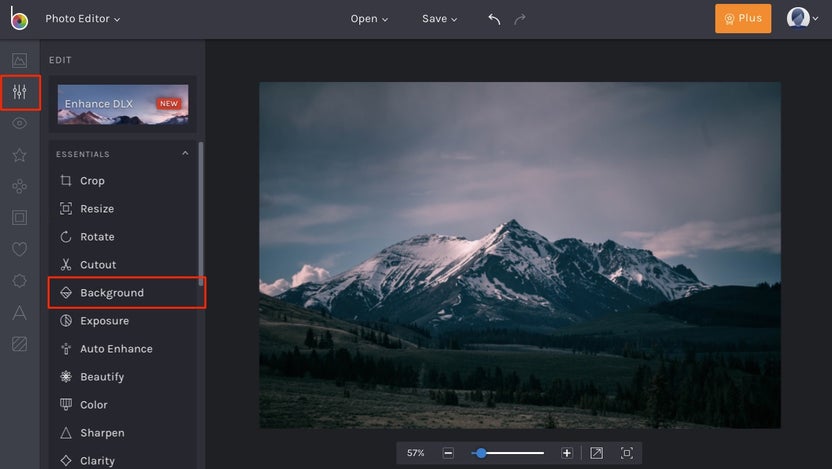This screenshot has height=469, width=832.
Task: Open the Frames square sidebar icon
Action: (20, 218)
